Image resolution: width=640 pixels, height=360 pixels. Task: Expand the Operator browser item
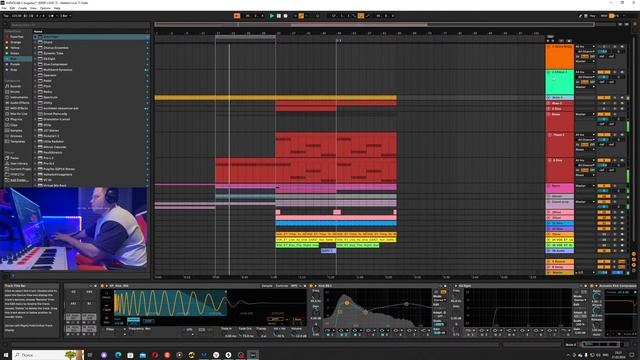coord(36,76)
